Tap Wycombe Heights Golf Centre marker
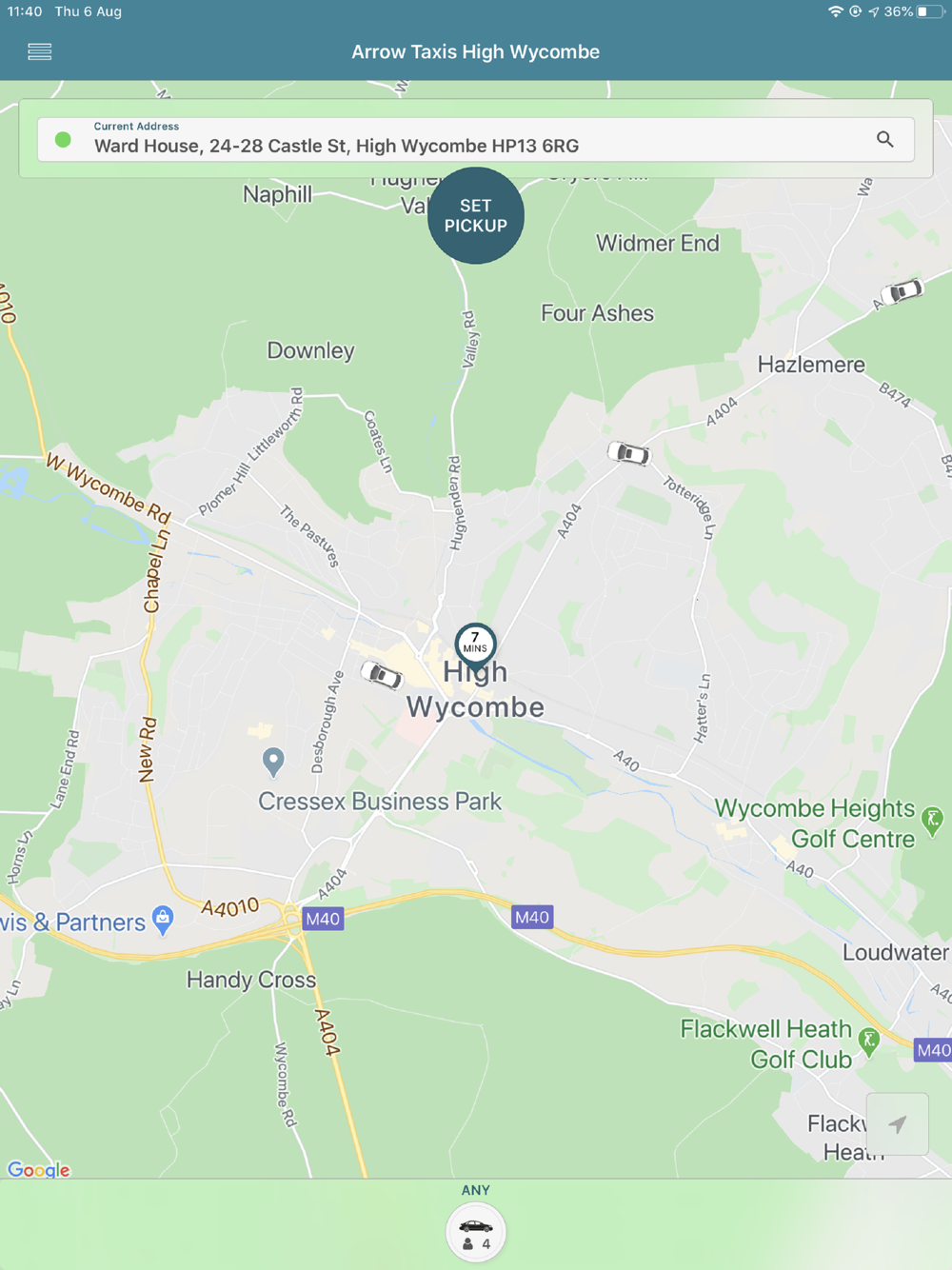Screen dimensions: 952x1270 pyautogui.click(x=933, y=821)
